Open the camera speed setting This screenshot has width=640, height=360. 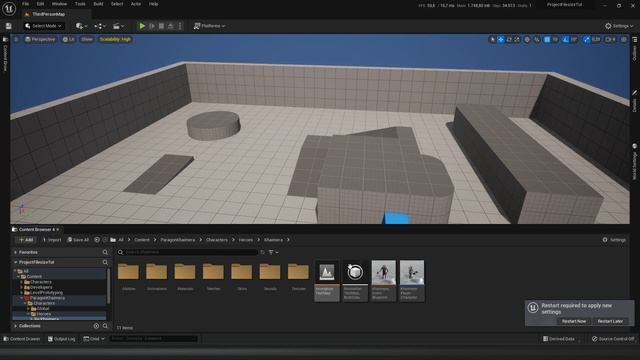coord(610,40)
